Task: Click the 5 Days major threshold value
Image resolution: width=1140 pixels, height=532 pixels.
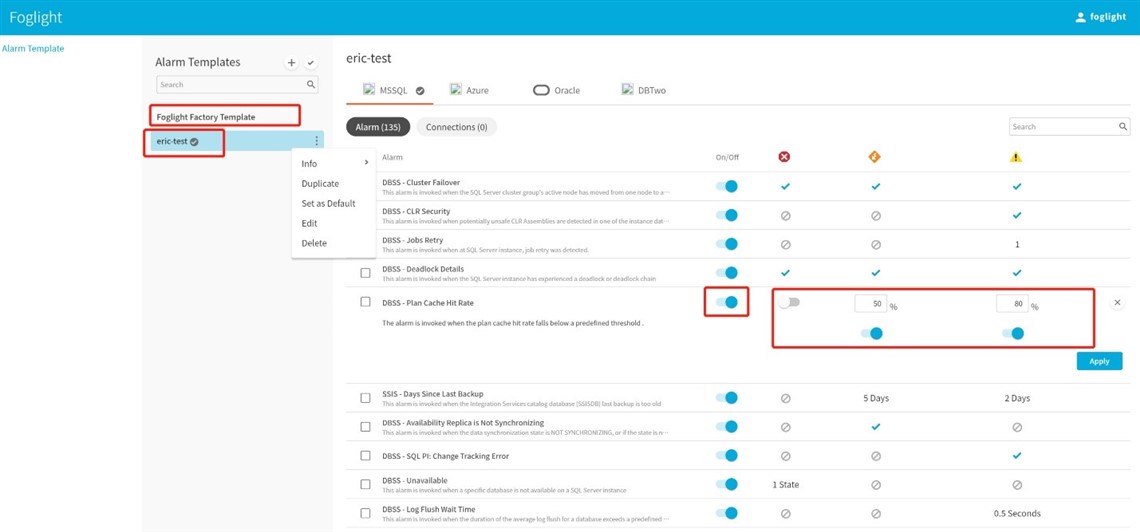Action: (875, 398)
